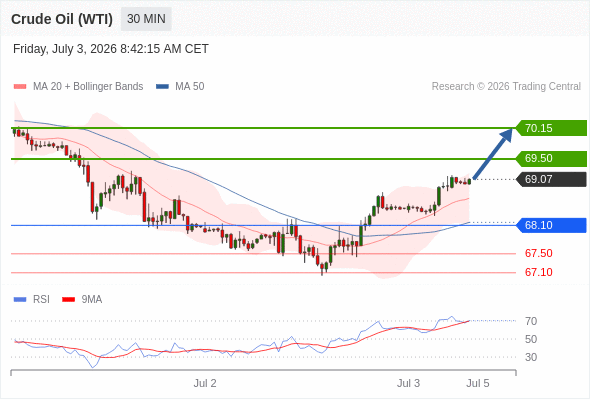Click the blue upward forecast arrow
This screenshot has width=590, height=400.
pos(493,154)
